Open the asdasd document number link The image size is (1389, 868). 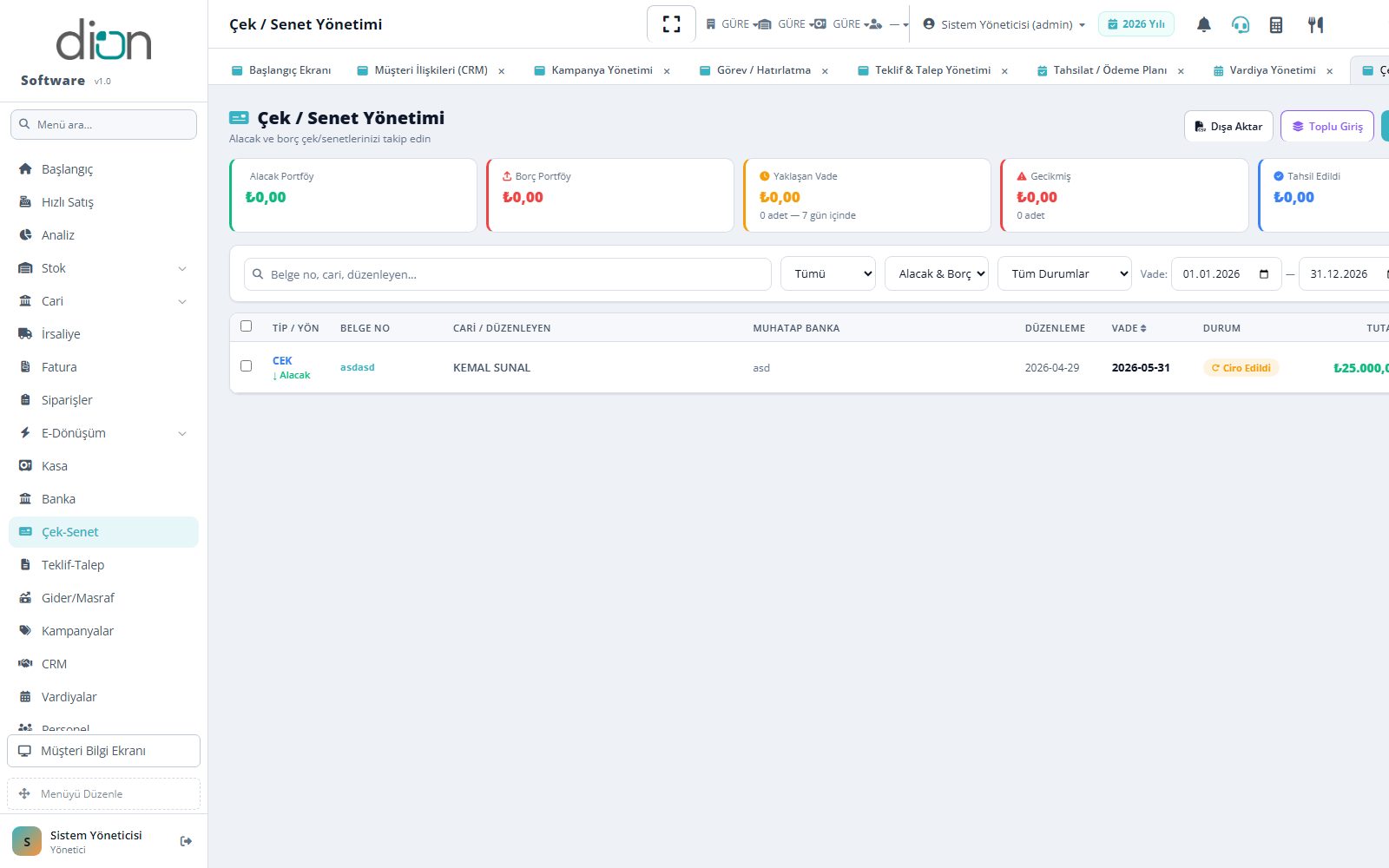358,367
